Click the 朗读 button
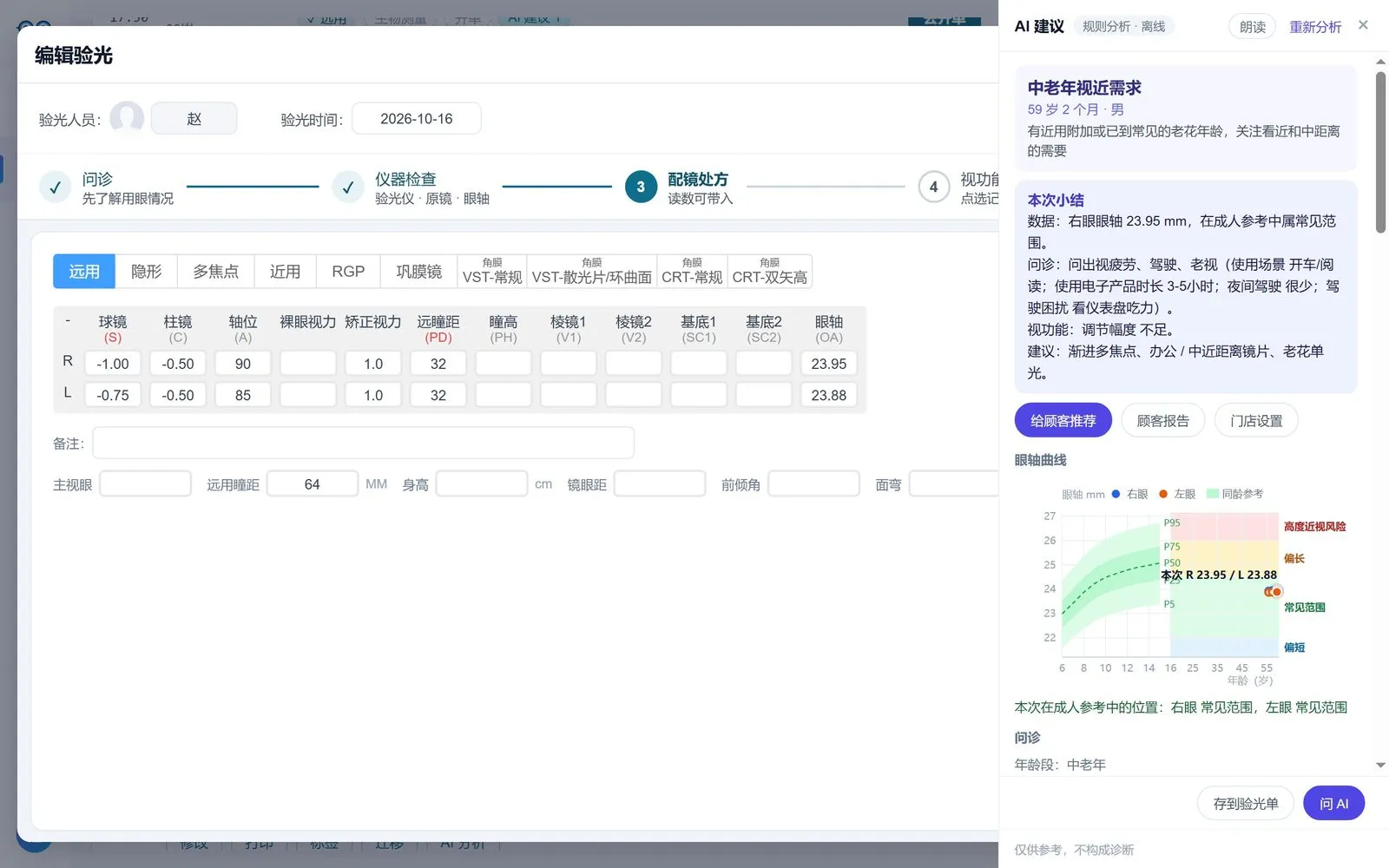1389x868 pixels. pyautogui.click(x=1252, y=27)
